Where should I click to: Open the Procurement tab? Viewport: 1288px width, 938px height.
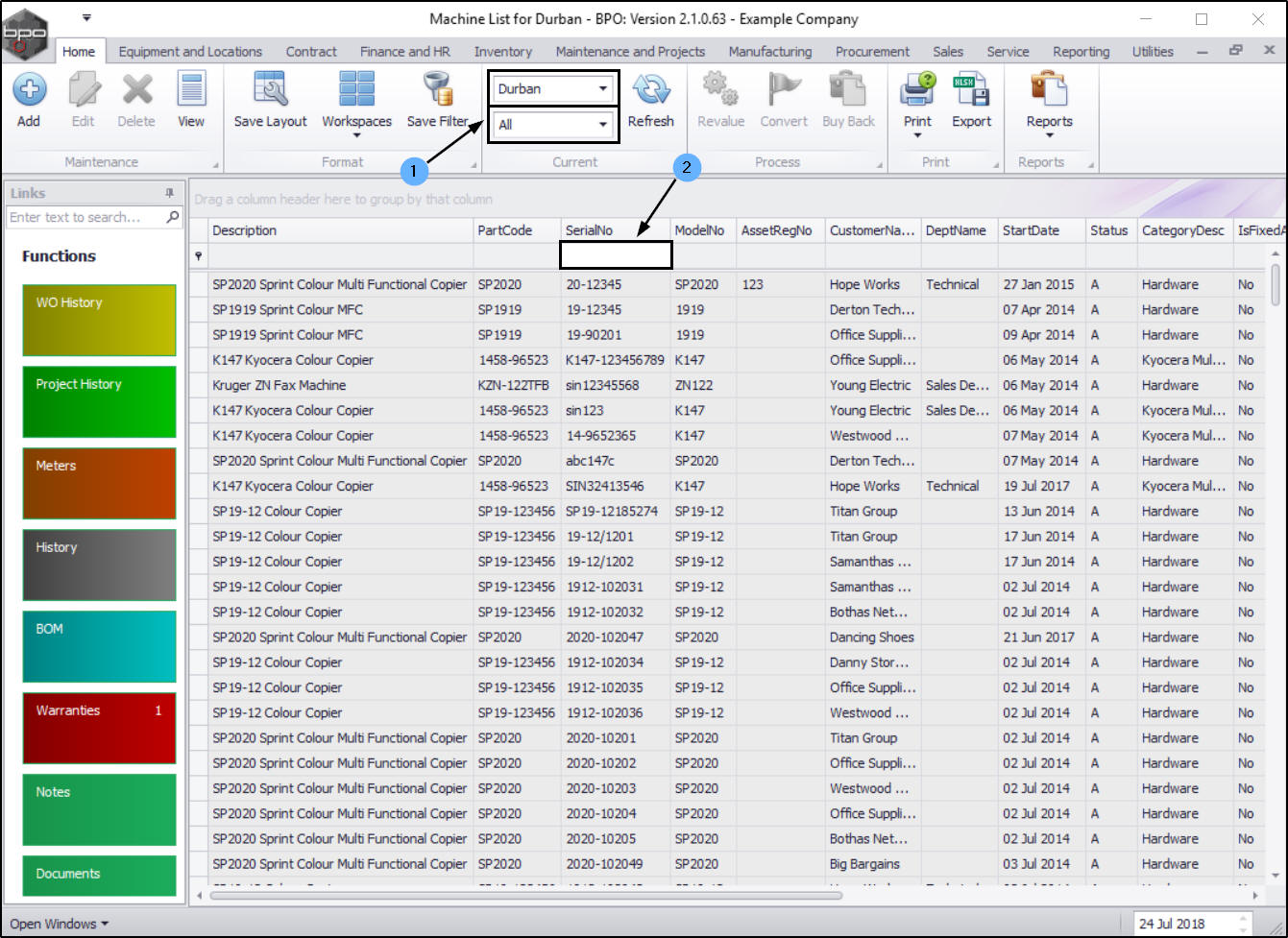coord(872,52)
